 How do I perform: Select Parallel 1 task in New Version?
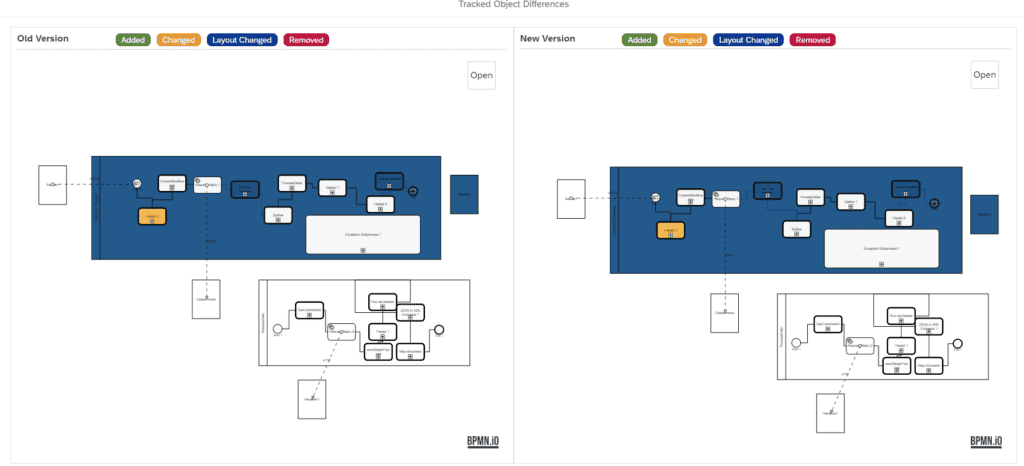click(901, 345)
